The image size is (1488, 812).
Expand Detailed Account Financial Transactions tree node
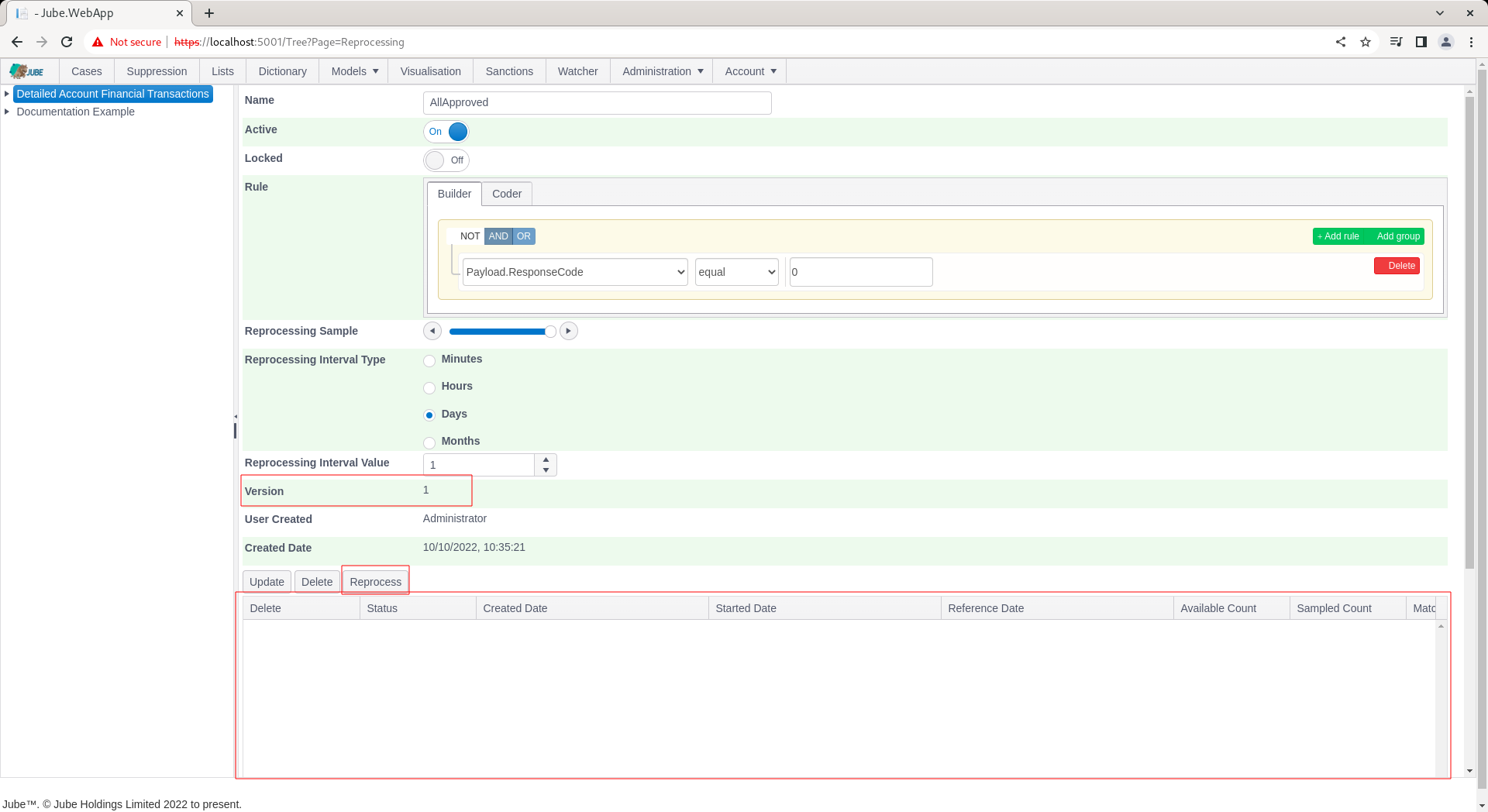pos(7,94)
